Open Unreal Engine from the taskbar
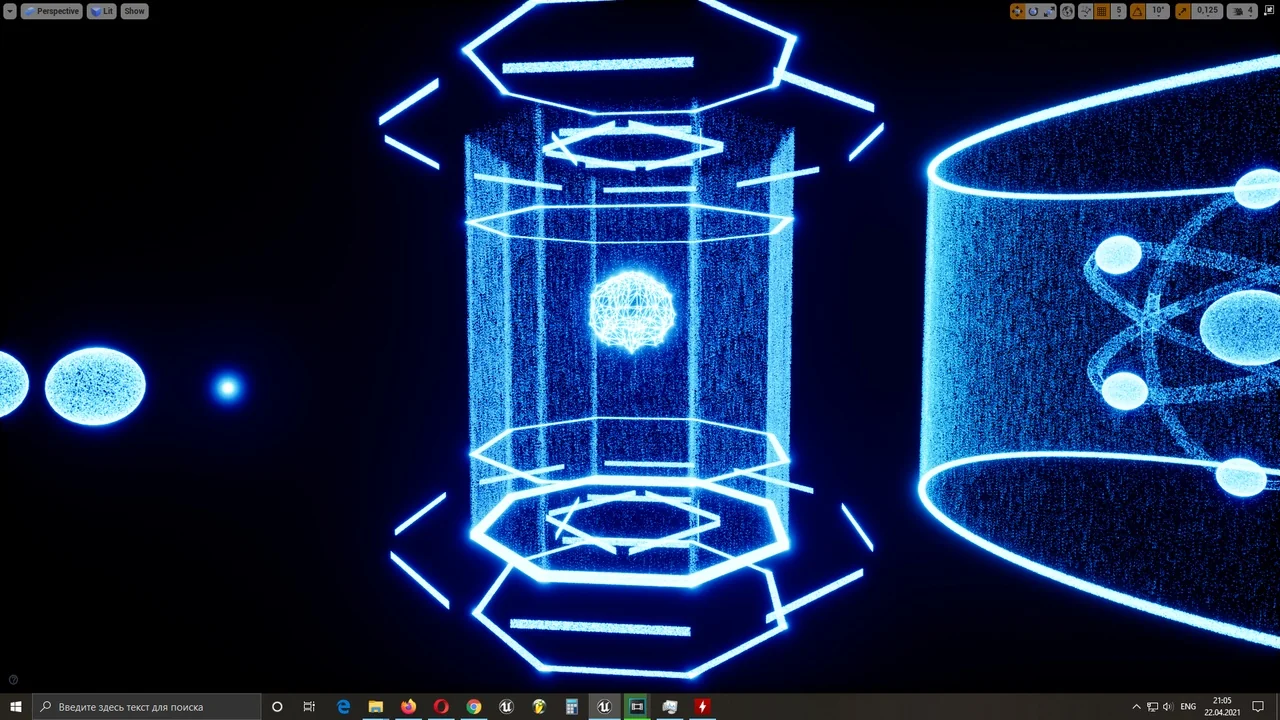The image size is (1280, 720). pyautogui.click(x=604, y=707)
